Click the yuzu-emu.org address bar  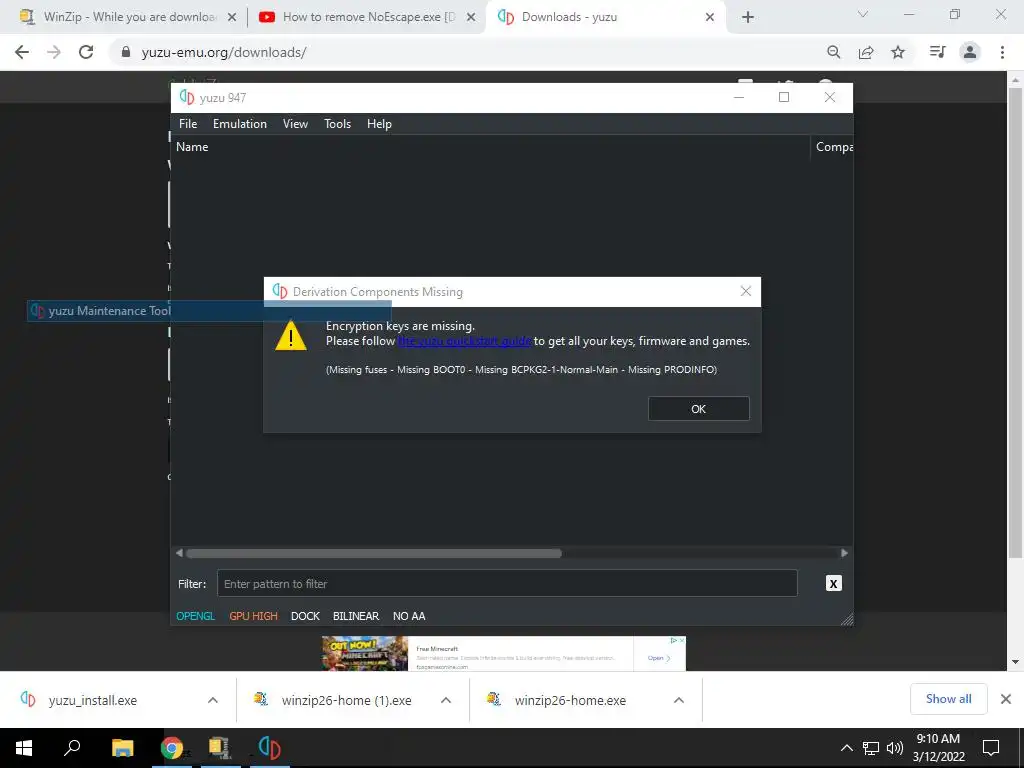pyautogui.click(x=223, y=52)
